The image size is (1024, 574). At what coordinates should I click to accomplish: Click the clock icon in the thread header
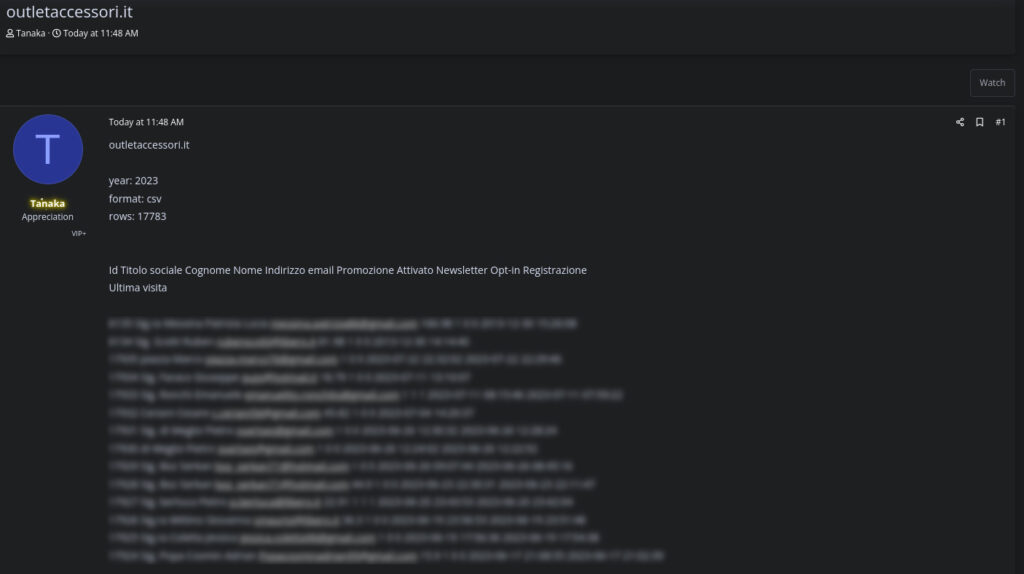tap(57, 33)
